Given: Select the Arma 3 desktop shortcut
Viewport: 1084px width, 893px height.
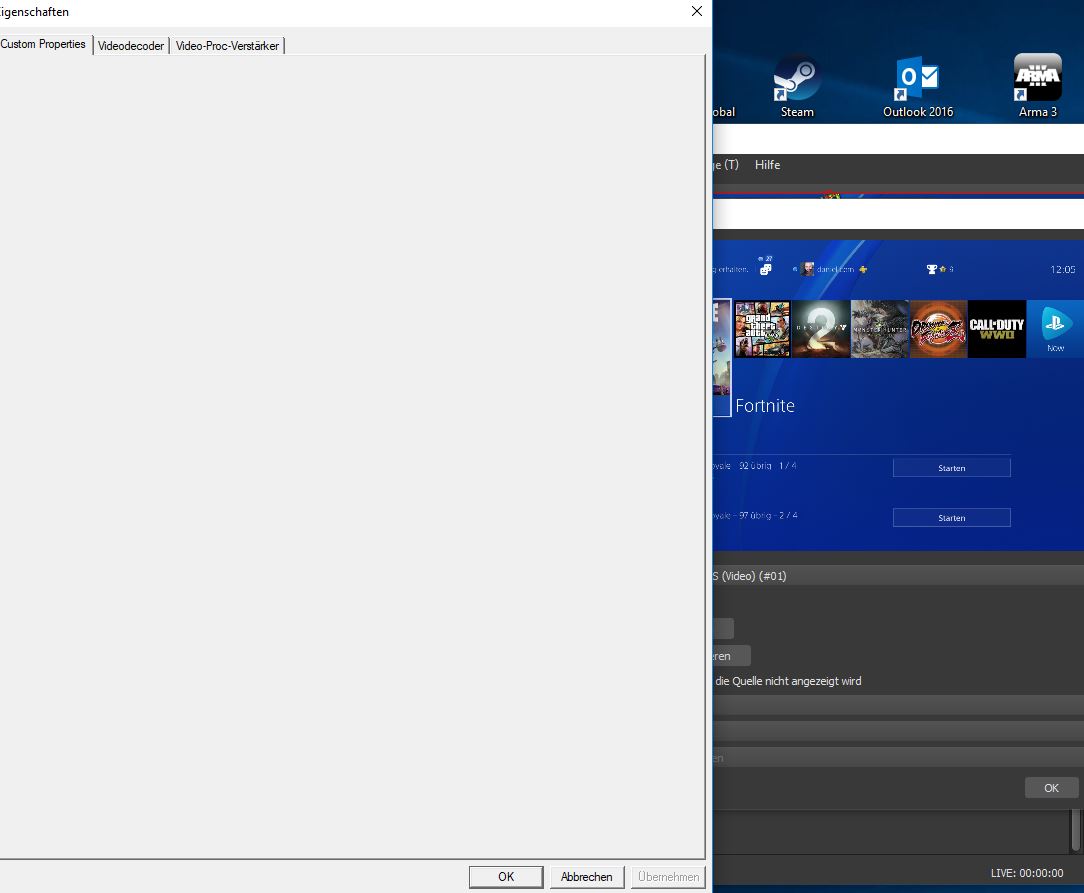Looking at the screenshot, I should (x=1037, y=79).
